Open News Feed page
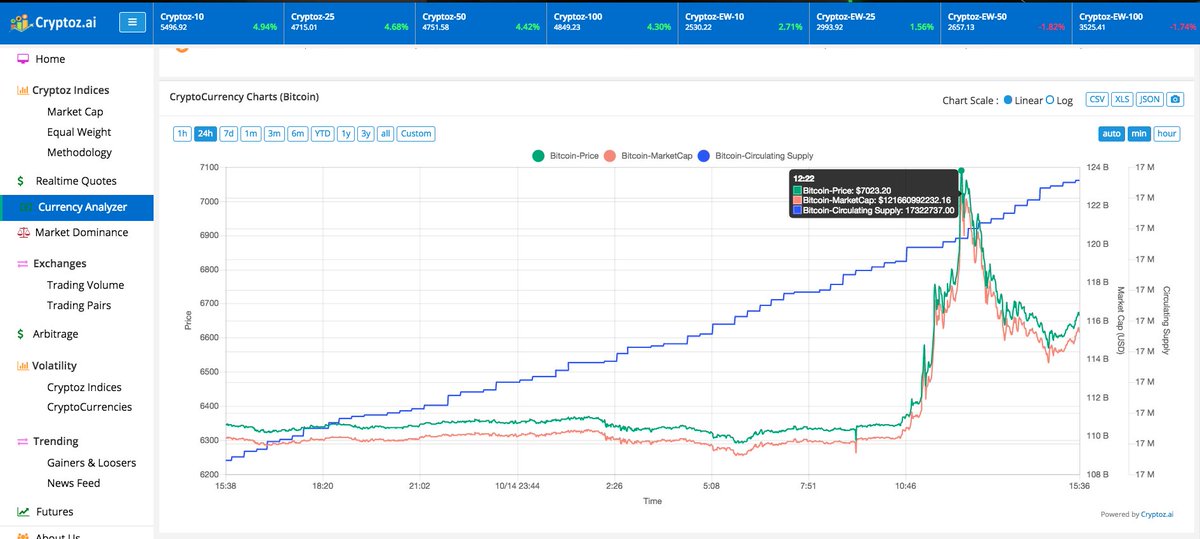This screenshot has width=1200, height=539. click(73, 483)
